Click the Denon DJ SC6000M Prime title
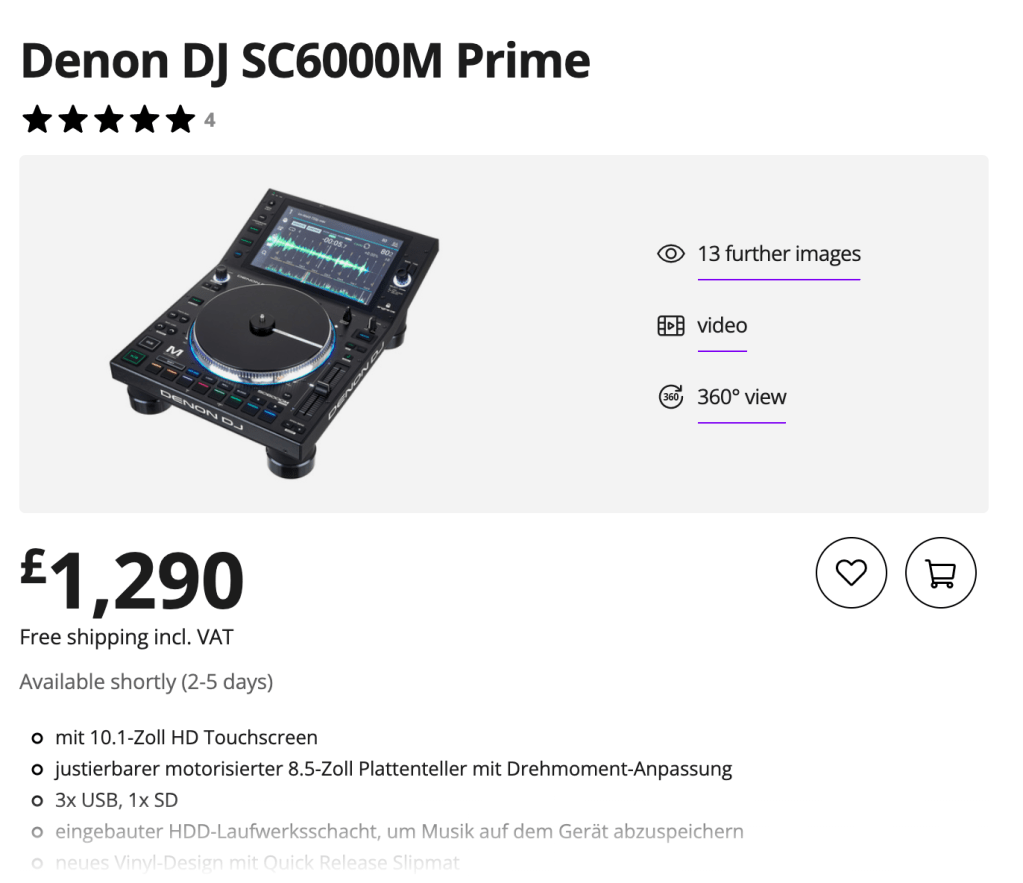 tap(305, 61)
